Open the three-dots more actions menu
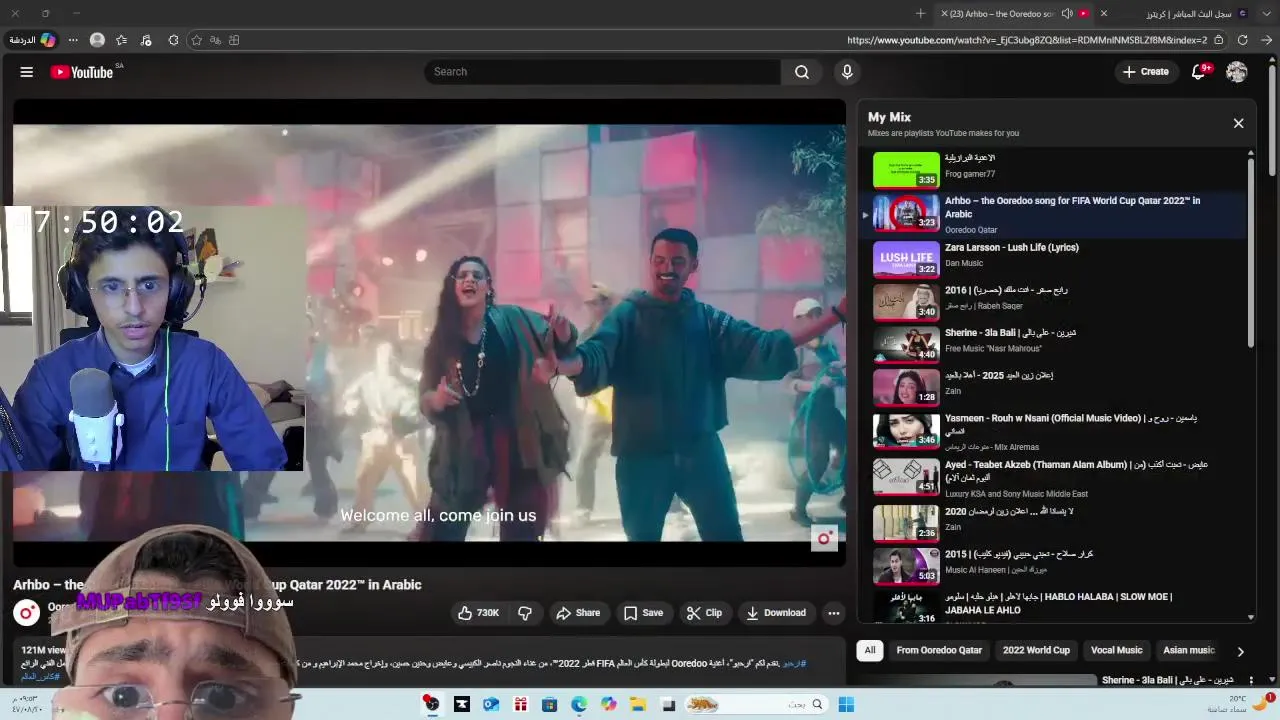This screenshot has height=720, width=1280. click(833, 613)
